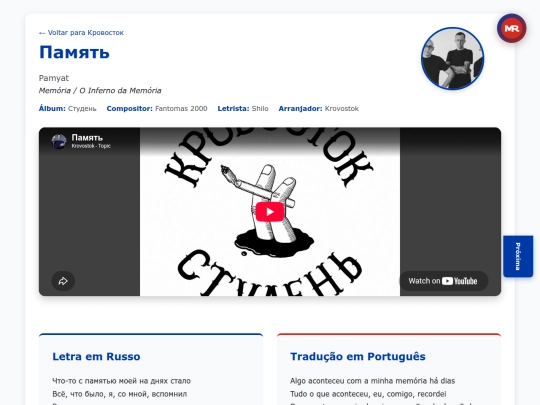Click the MR logo badge

point(511,29)
